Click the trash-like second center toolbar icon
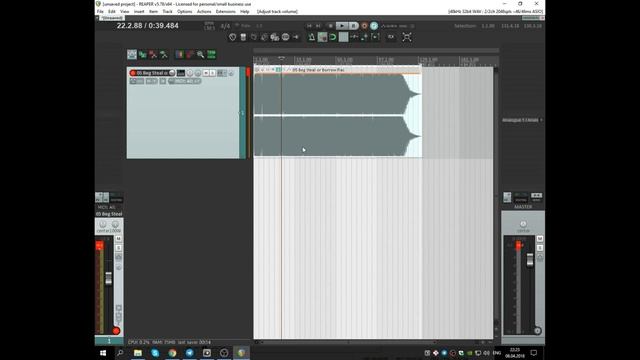 tap(243, 37)
